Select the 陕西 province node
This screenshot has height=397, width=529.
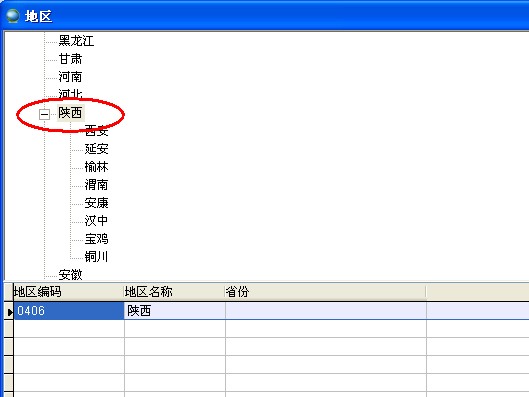point(70,113)
